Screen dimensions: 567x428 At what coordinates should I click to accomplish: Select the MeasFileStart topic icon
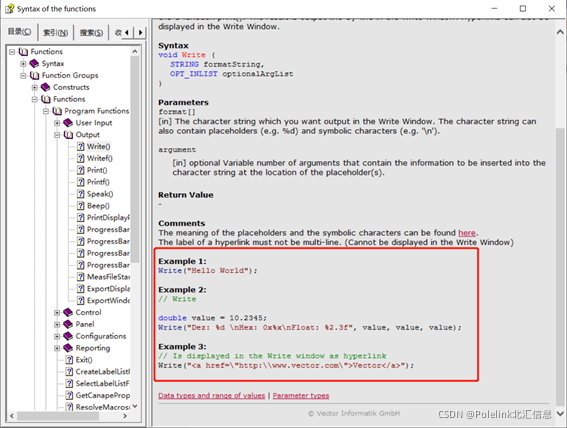click(81, 277)
